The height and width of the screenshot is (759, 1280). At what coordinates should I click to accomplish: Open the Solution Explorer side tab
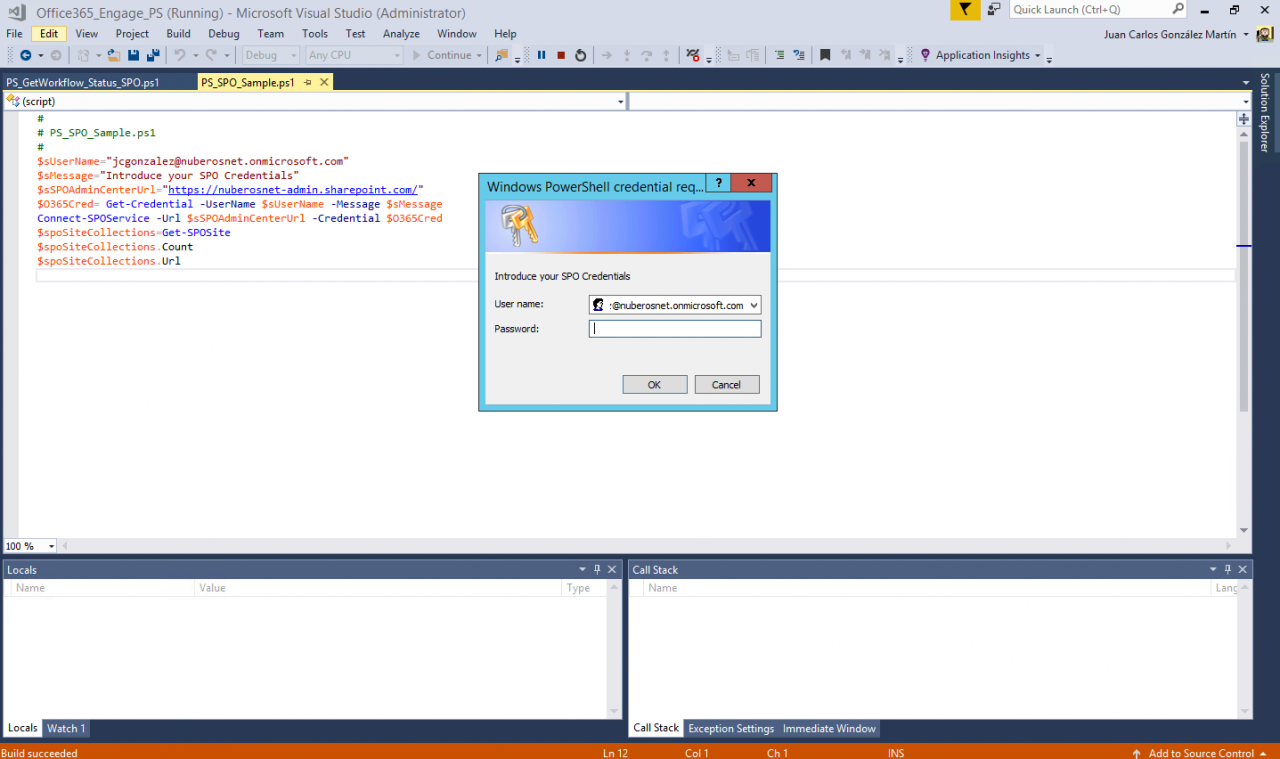pos(1265,112)
